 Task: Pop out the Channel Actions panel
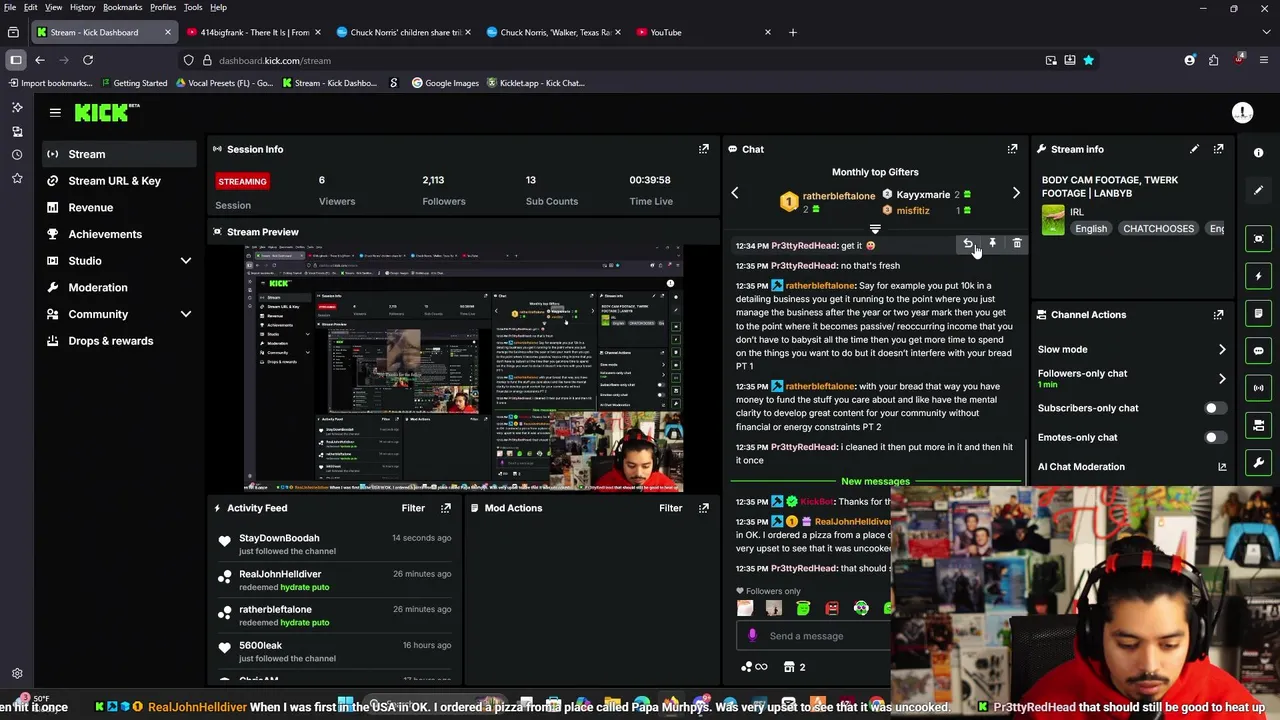click(1218, 315)
